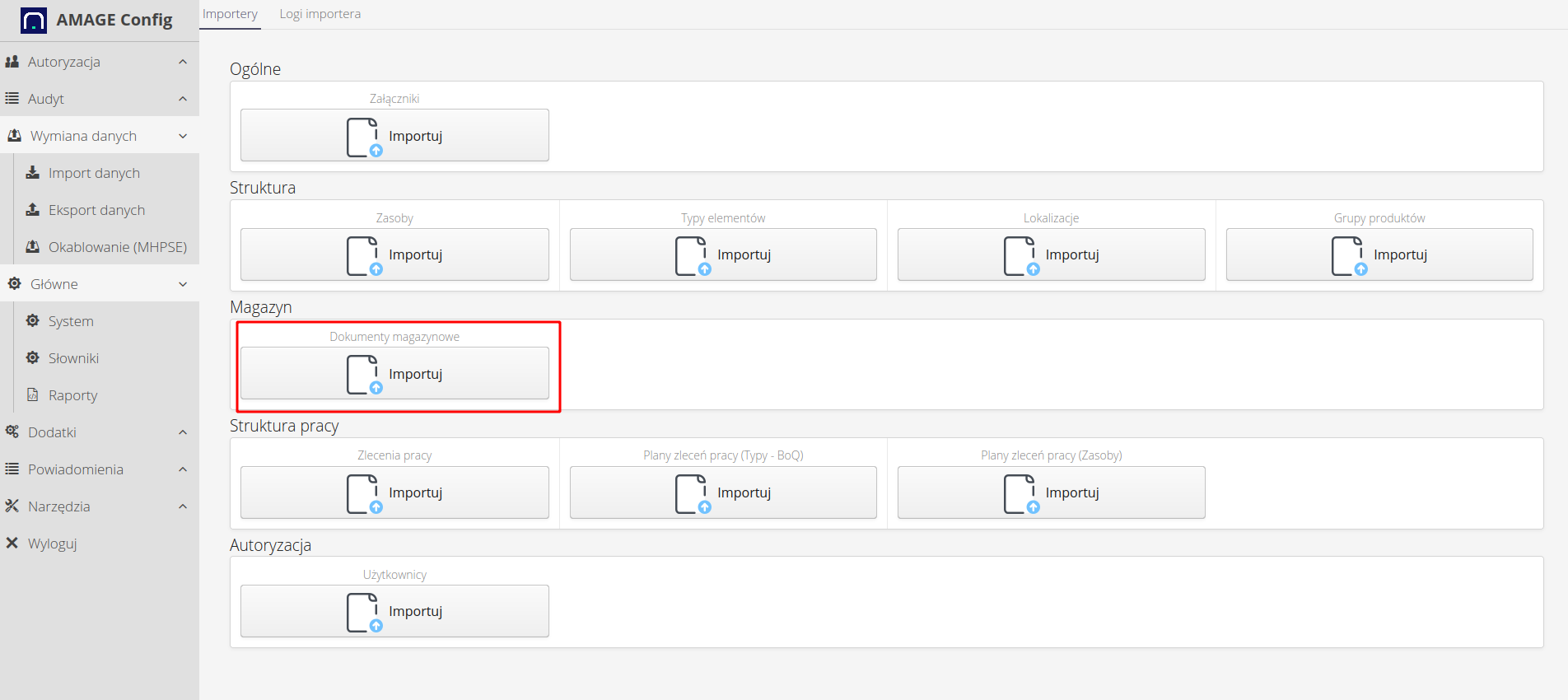
Task: Click the Raporty document icon
Action: click(33, 395)
